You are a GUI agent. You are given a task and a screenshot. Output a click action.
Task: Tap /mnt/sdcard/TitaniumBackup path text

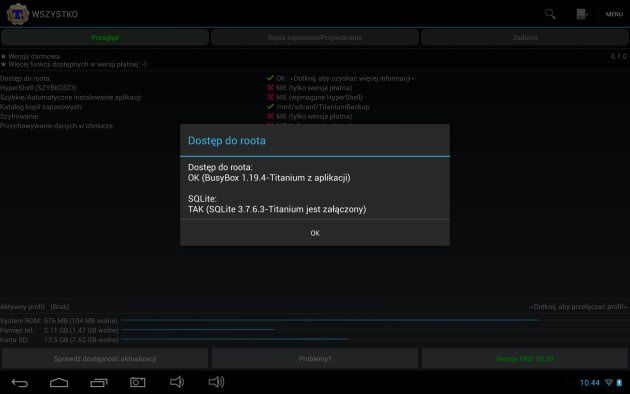pos(323,107)
